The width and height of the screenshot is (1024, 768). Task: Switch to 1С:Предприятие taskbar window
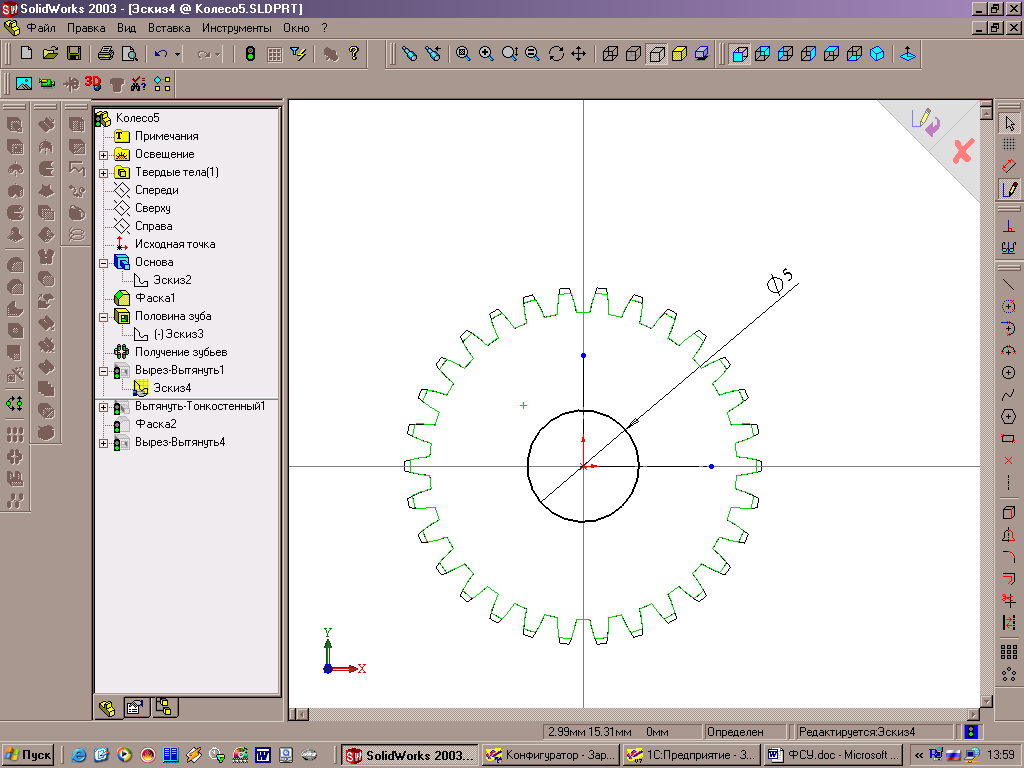point(691,756)
